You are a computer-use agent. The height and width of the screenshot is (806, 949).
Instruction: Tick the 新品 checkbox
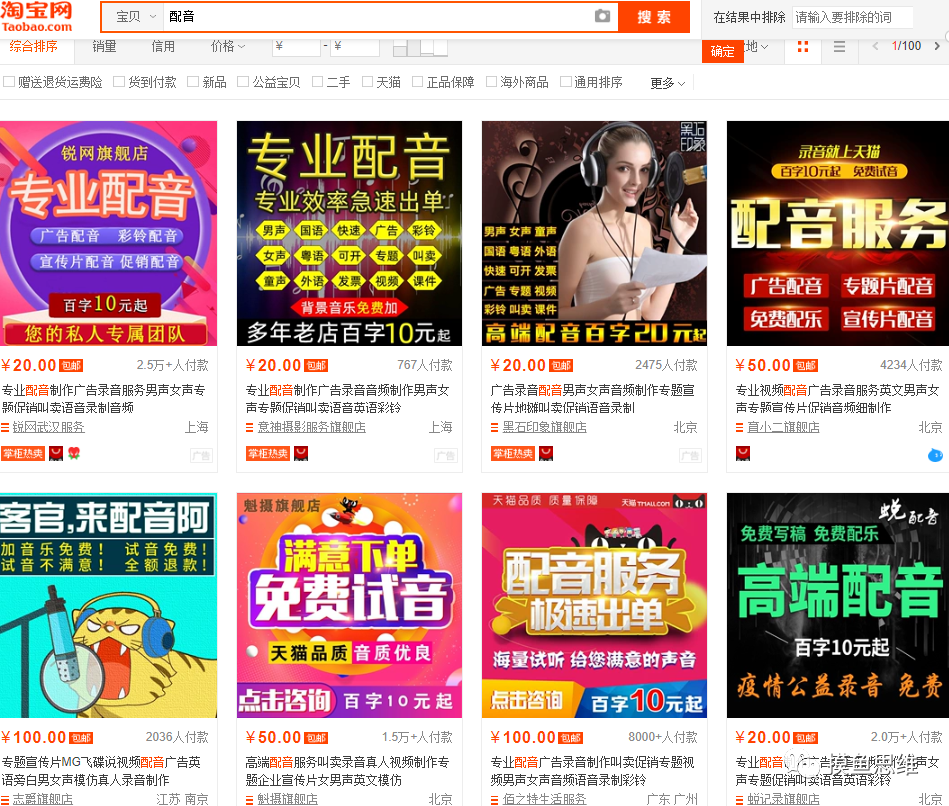pyautogui.click(x=193, y=82)
